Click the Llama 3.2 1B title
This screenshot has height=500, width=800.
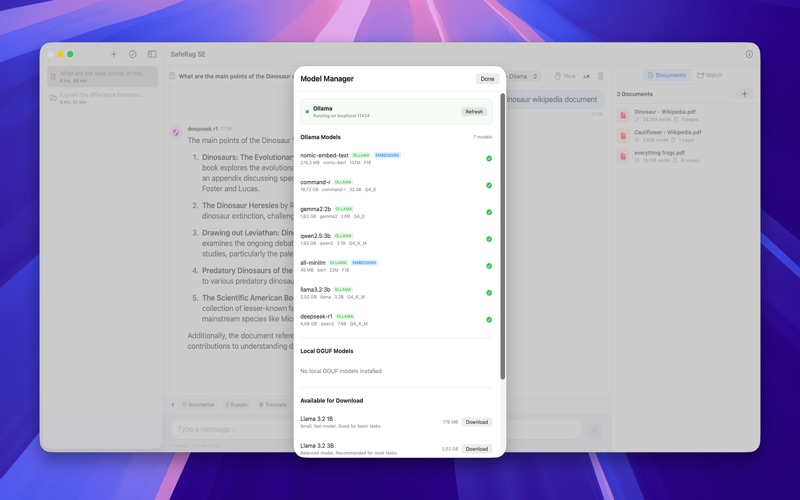[316, 419]
